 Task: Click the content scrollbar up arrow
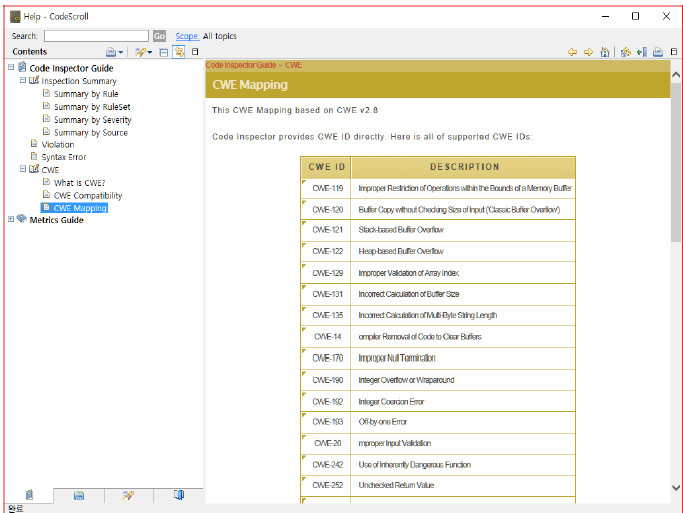click(x=676, y=75)
